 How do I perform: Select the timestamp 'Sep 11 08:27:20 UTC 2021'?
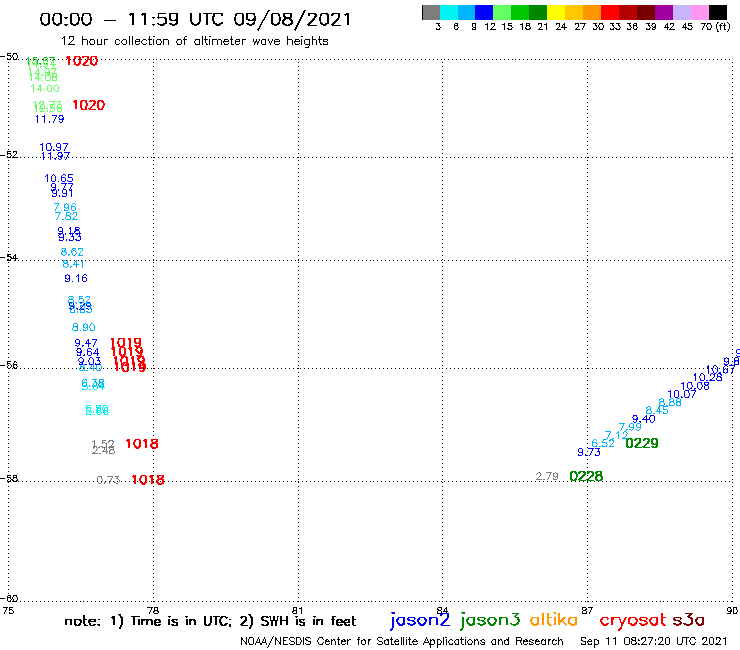[x=654, y=641]
